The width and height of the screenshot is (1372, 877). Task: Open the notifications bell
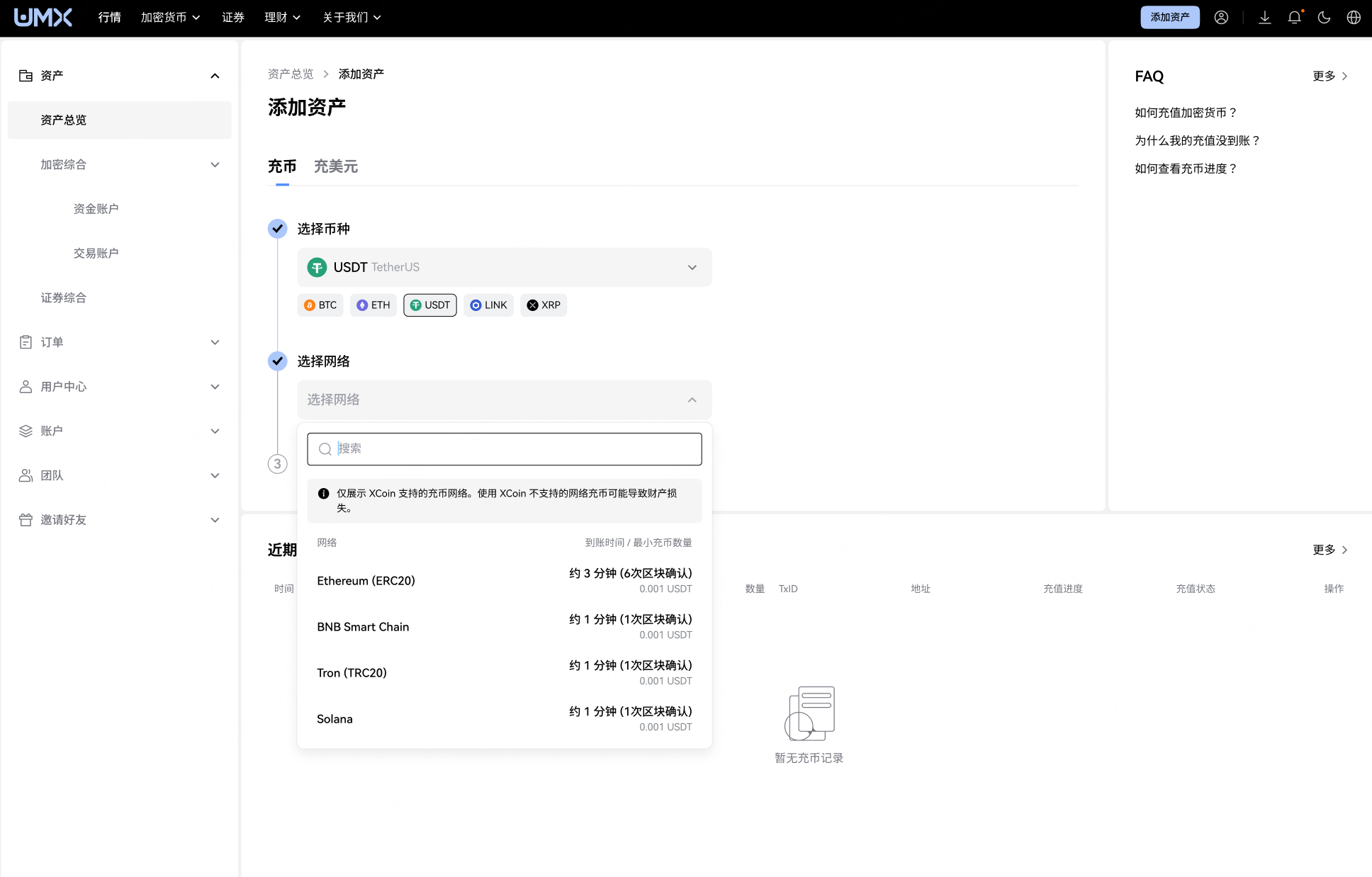pyautogui.click(x=1295, y=18)
